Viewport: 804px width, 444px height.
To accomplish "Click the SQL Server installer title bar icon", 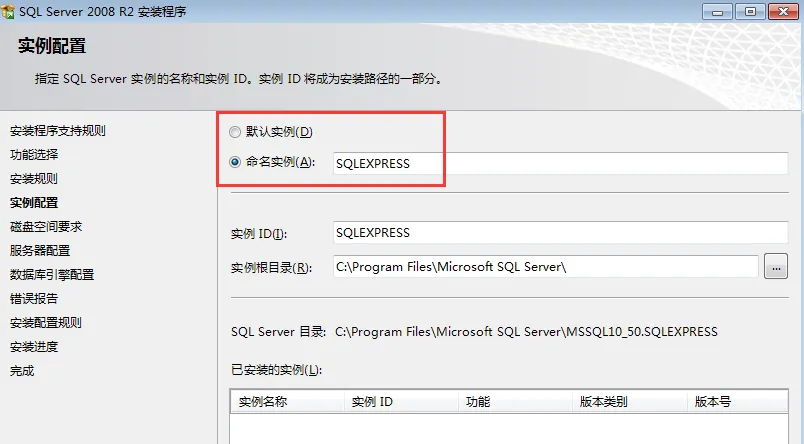I will (8, 11).
